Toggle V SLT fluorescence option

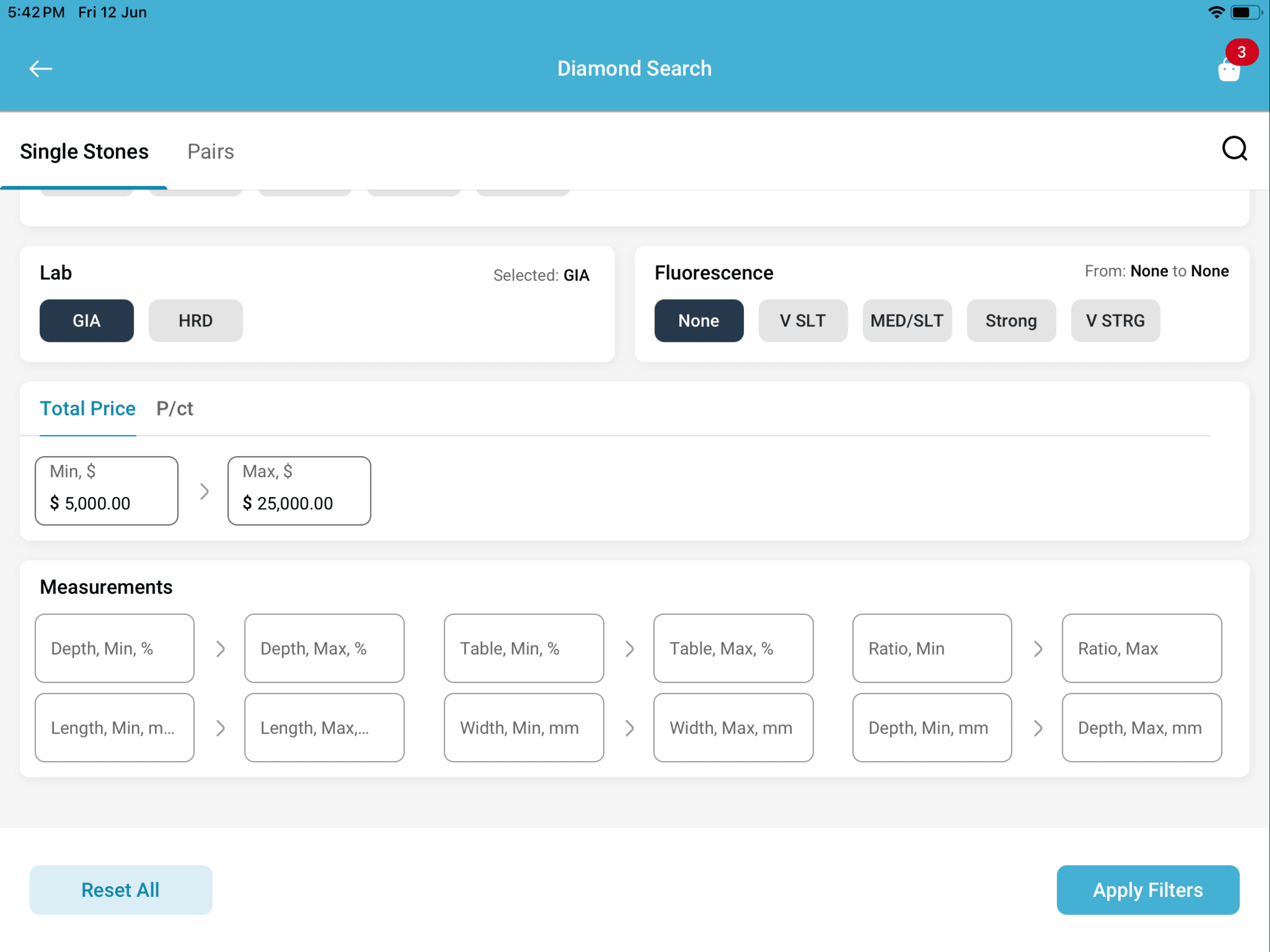tap(803, 320)
